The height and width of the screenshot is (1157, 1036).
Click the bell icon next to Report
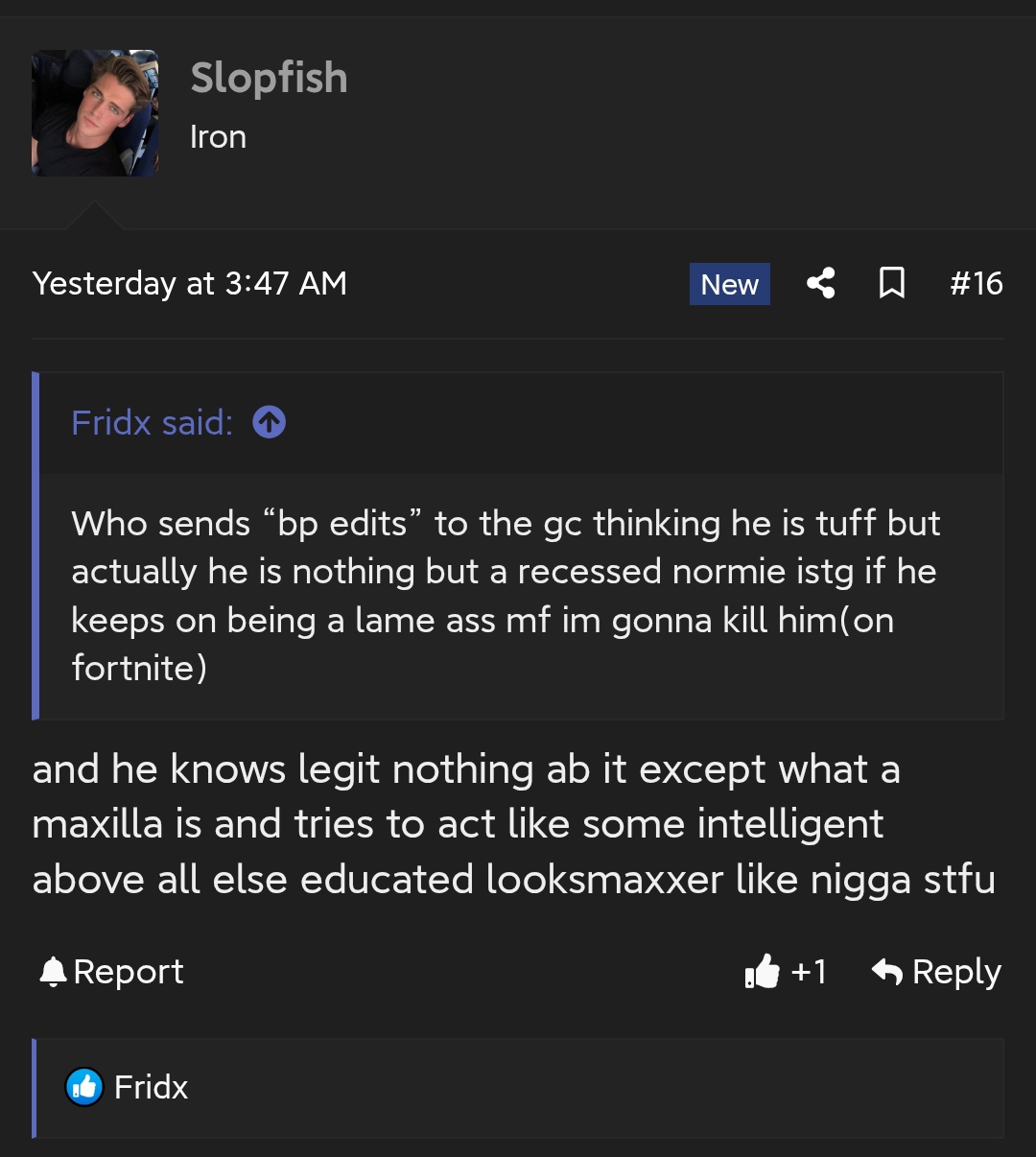tap(53, 972)
